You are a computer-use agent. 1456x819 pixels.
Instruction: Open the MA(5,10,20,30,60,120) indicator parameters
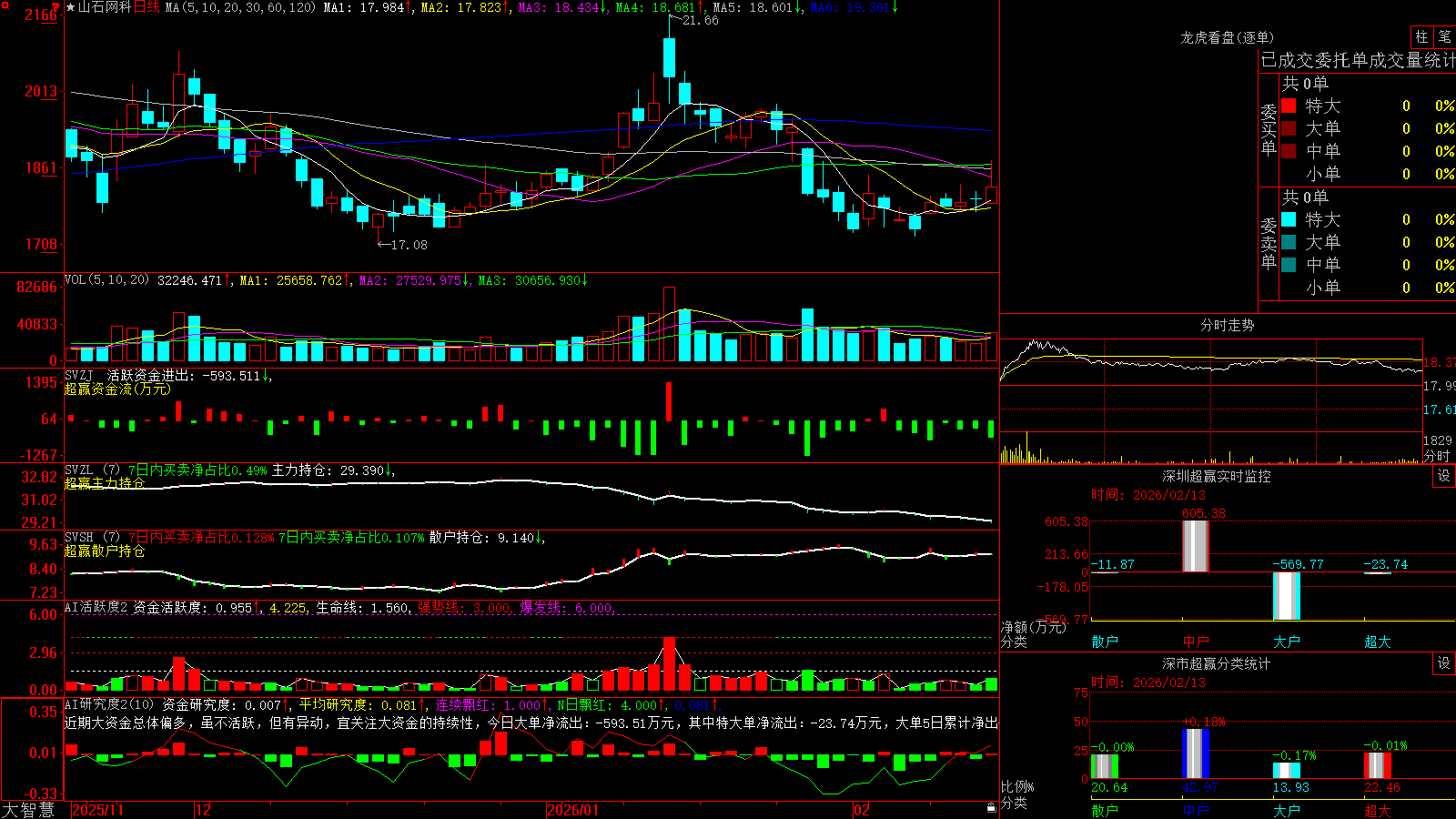[x=240, y=7]
